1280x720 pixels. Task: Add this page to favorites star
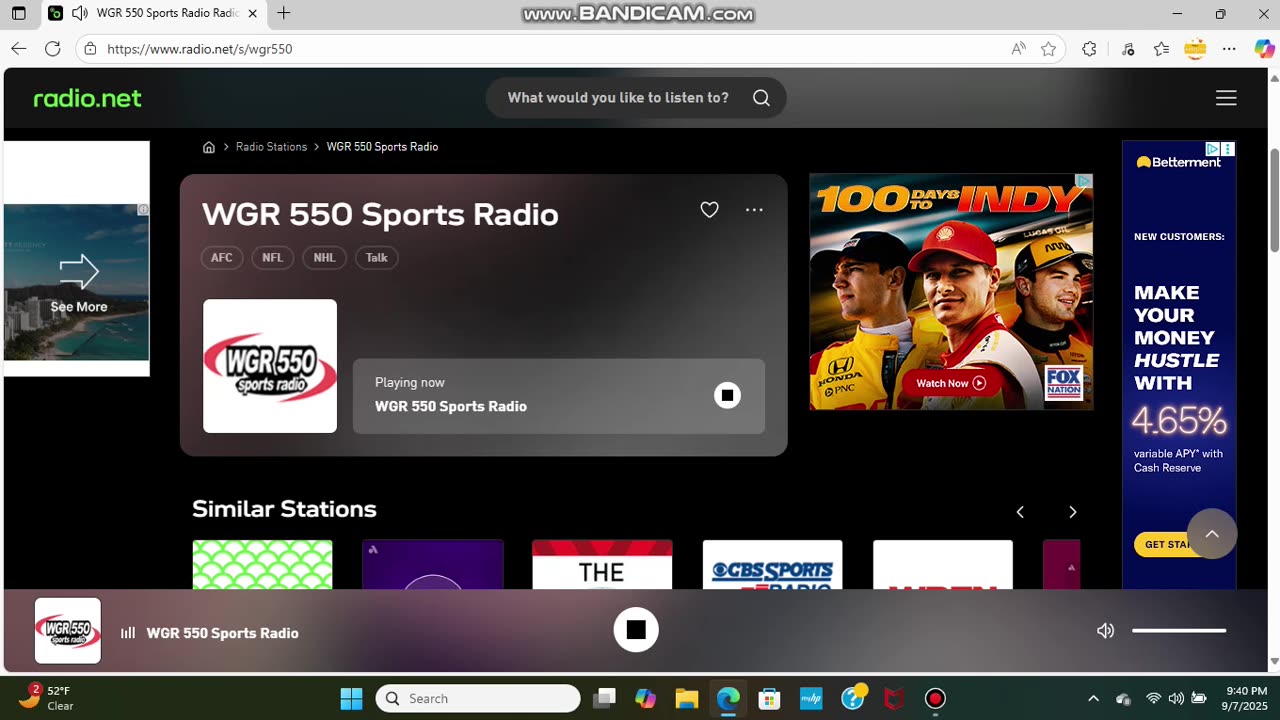1048,48
